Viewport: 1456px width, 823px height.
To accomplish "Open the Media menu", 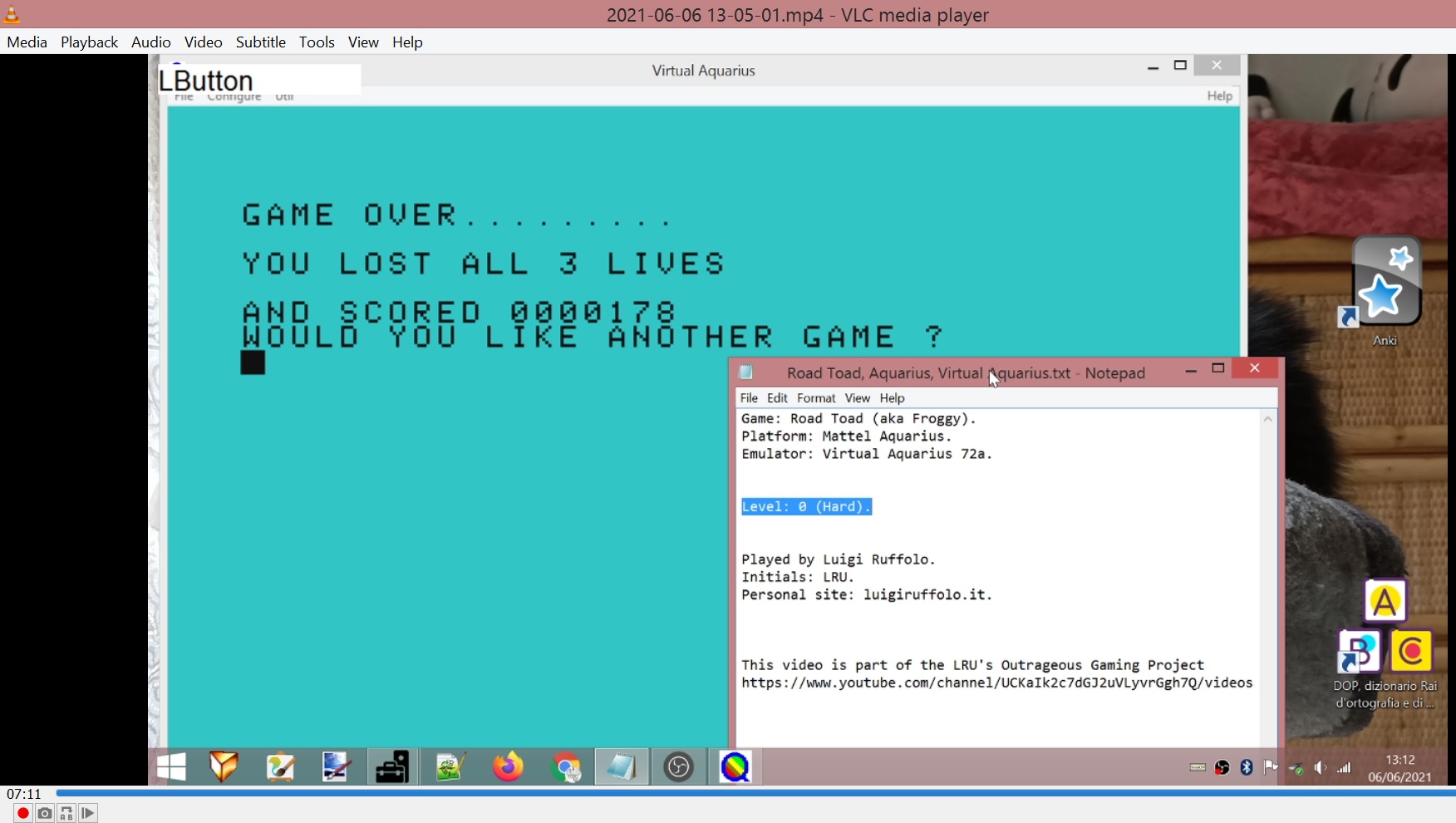I will 27,42.
